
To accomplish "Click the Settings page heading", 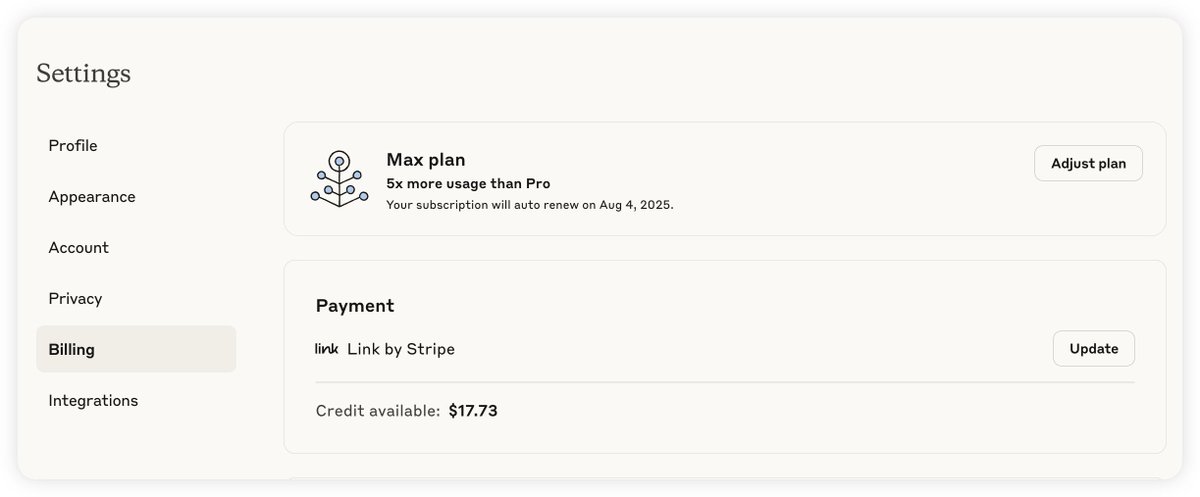I will point(84,73).
